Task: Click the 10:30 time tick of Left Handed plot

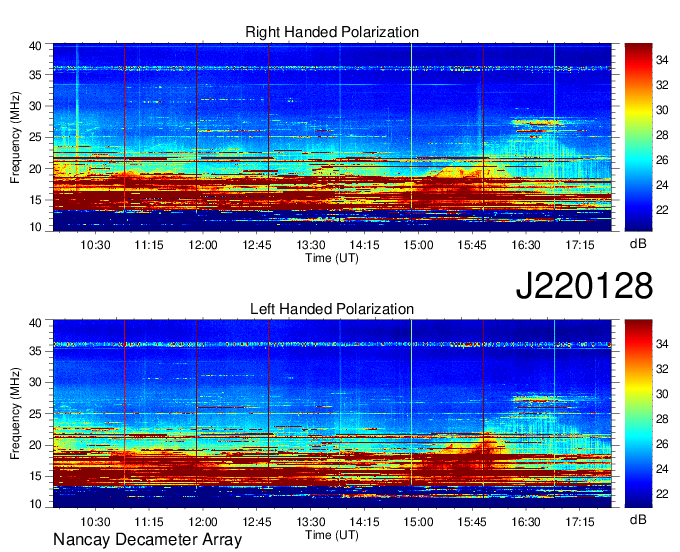Action: point(95,522)
